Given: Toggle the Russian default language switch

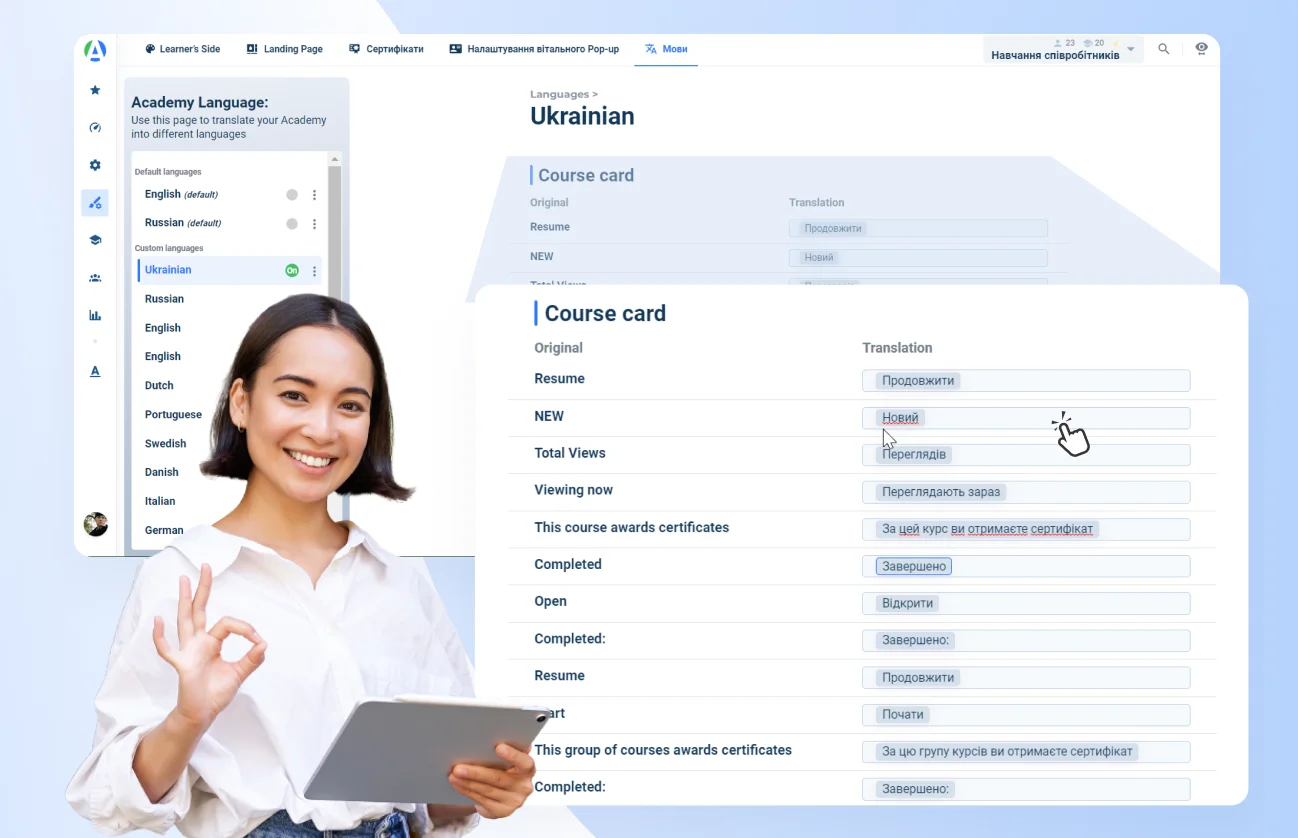Looking at the screenshot, I should coord(292,224).
